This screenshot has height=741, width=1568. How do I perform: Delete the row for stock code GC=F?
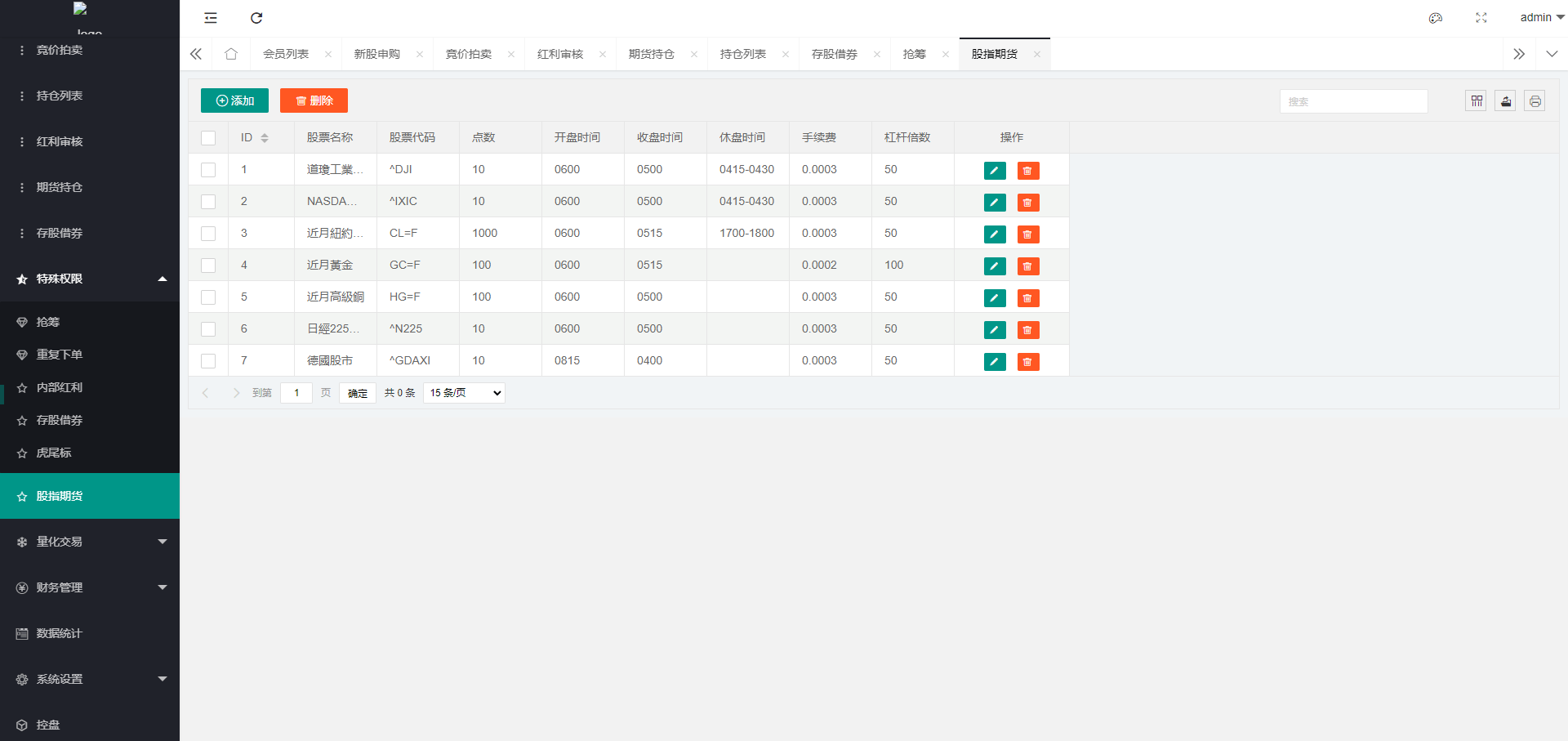point(1027,266)
